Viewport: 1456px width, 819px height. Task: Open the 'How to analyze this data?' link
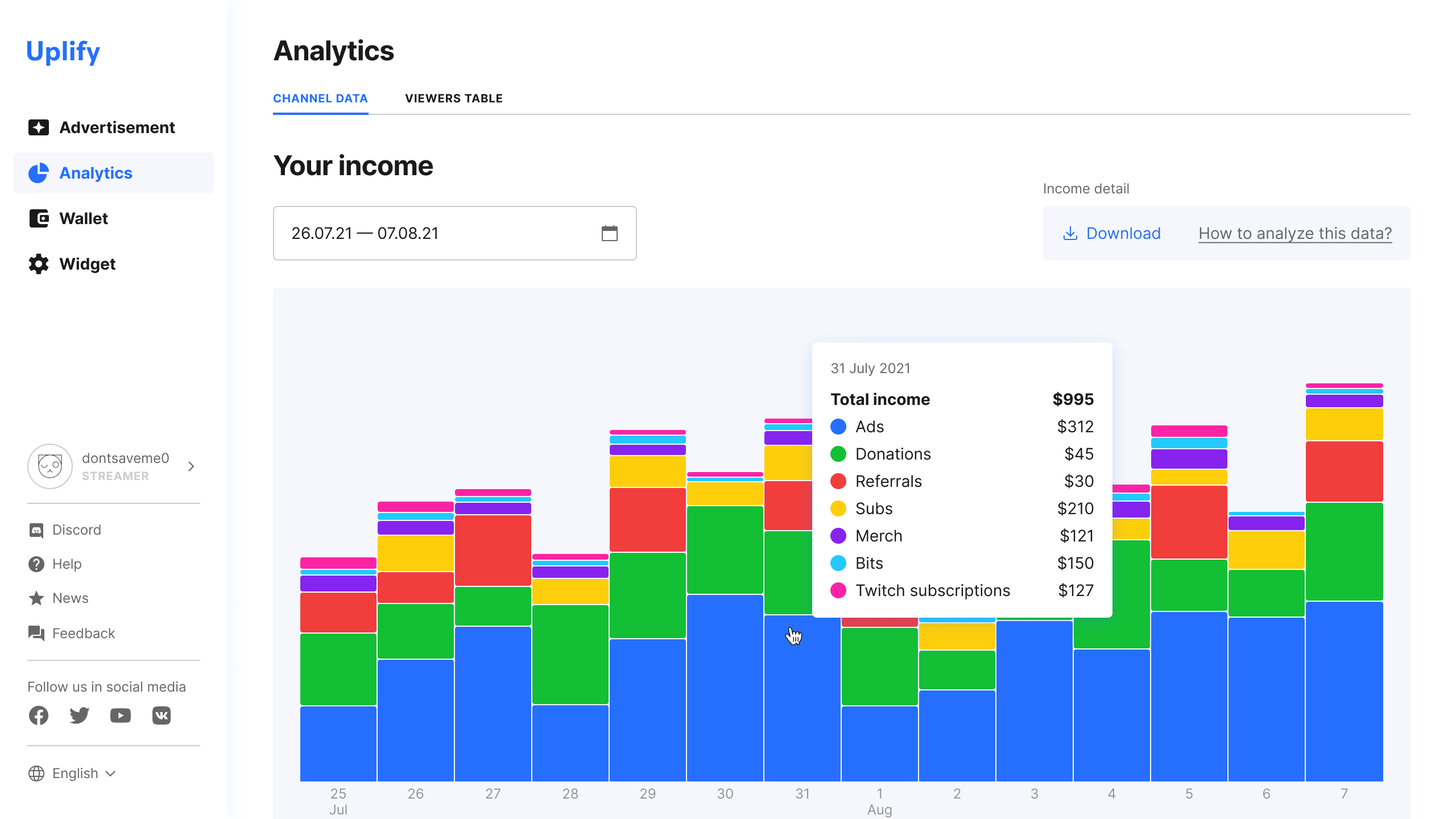tap(1294, 233)
